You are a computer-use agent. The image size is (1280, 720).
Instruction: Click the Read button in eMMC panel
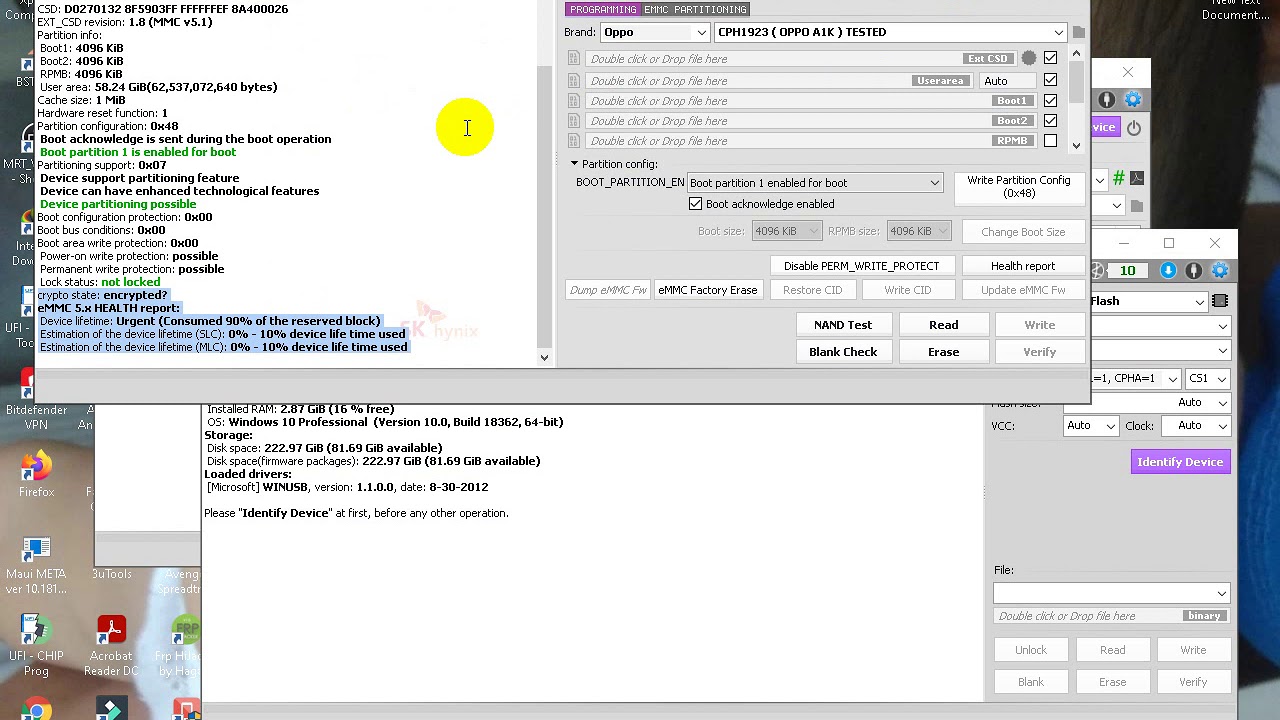(x=943, y=325)
